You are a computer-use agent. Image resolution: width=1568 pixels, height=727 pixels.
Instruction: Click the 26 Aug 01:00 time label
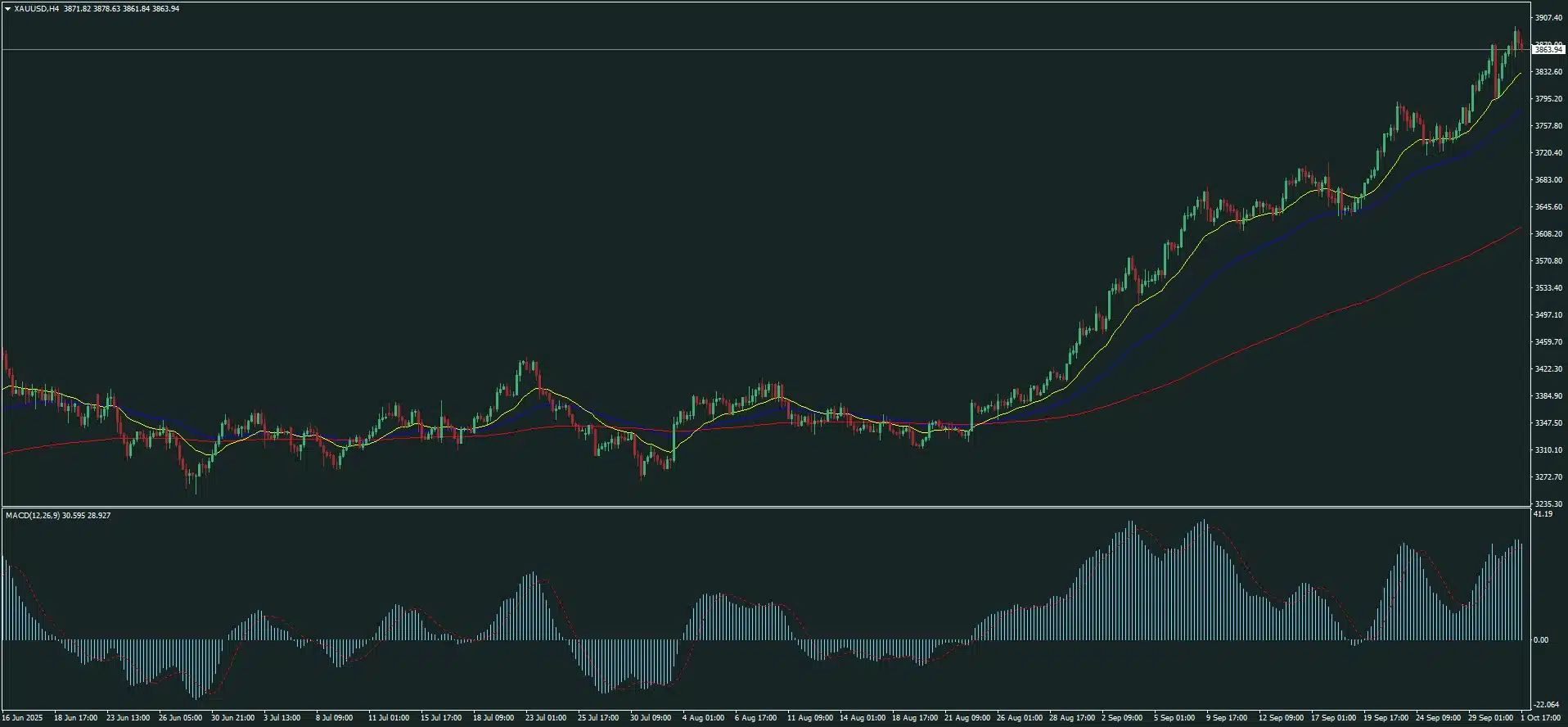click(x=1018, y=718)
